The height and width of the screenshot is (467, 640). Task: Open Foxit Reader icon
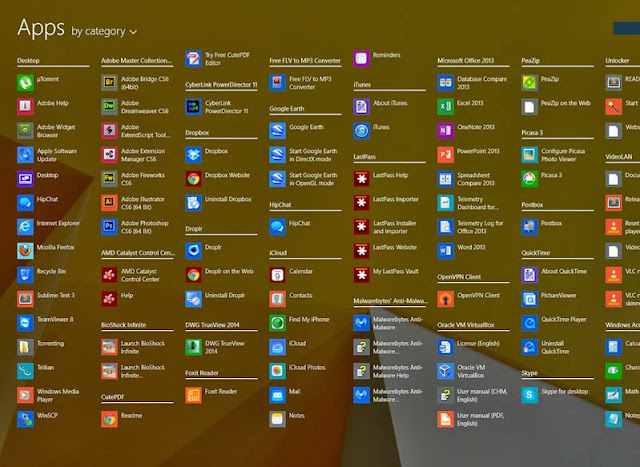point(193,395)
